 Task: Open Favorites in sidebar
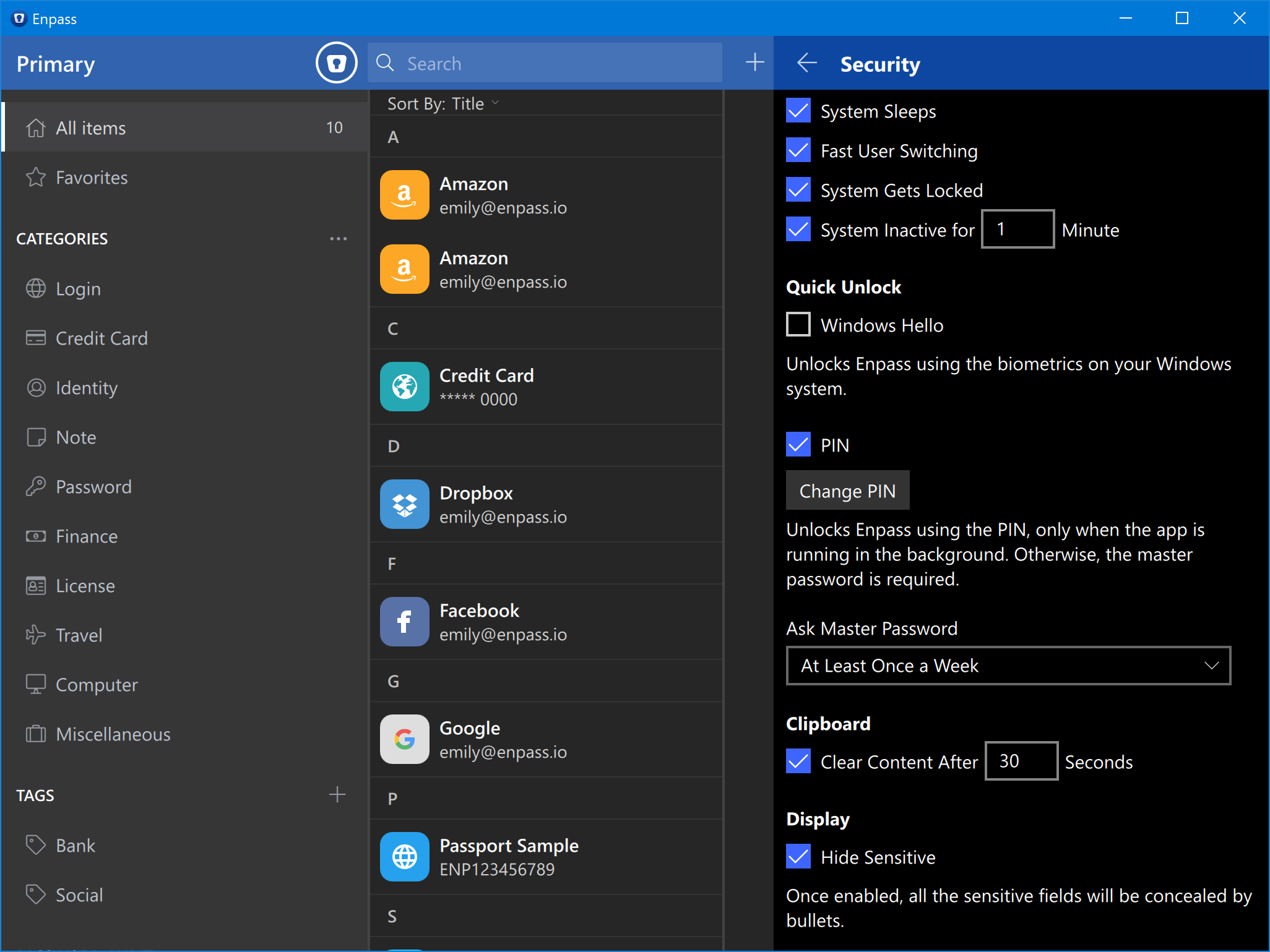185,178
